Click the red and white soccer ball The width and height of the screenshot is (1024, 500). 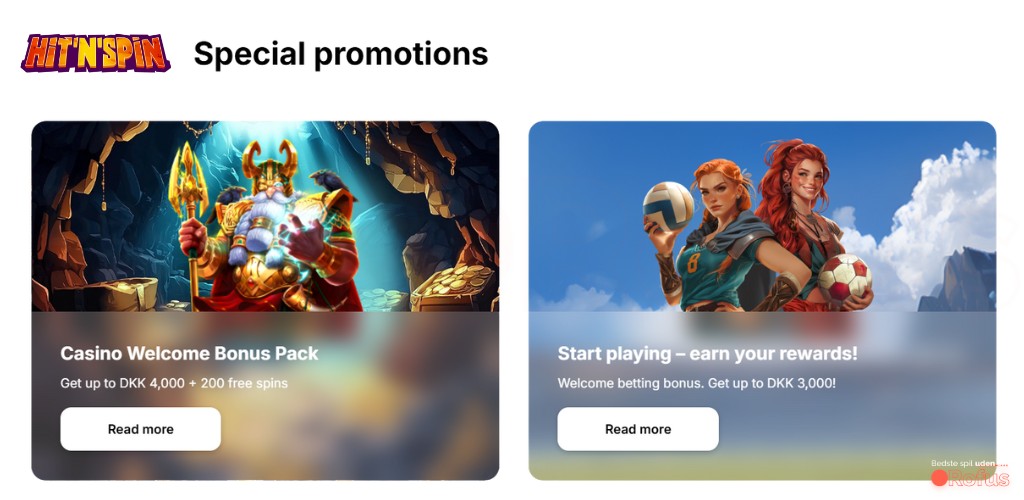click(x=844, y=278)
